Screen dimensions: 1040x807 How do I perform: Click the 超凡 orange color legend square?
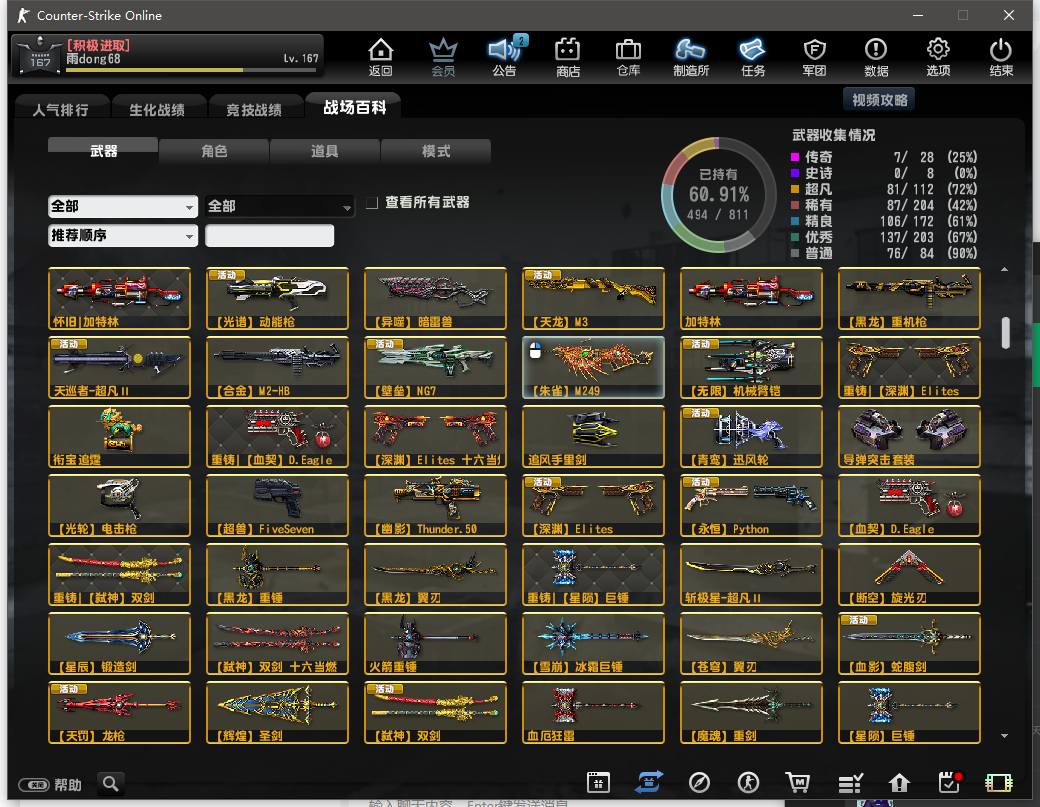(x=795, y=189)
